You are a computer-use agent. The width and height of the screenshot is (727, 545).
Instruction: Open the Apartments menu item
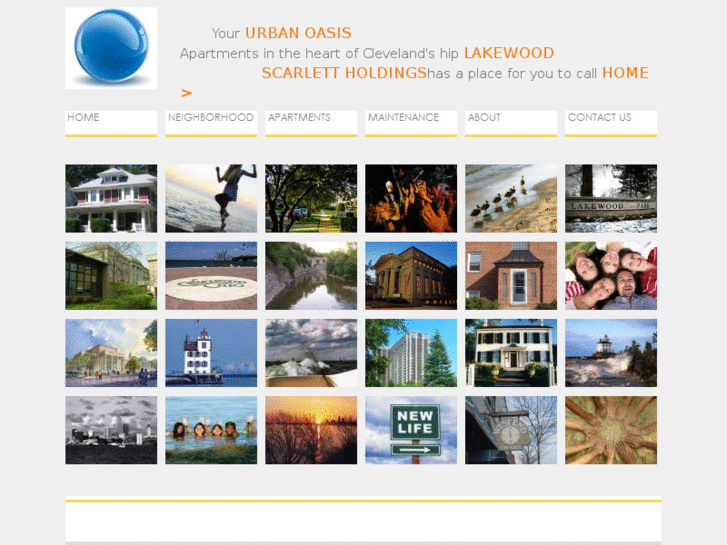tap(299, 118)
